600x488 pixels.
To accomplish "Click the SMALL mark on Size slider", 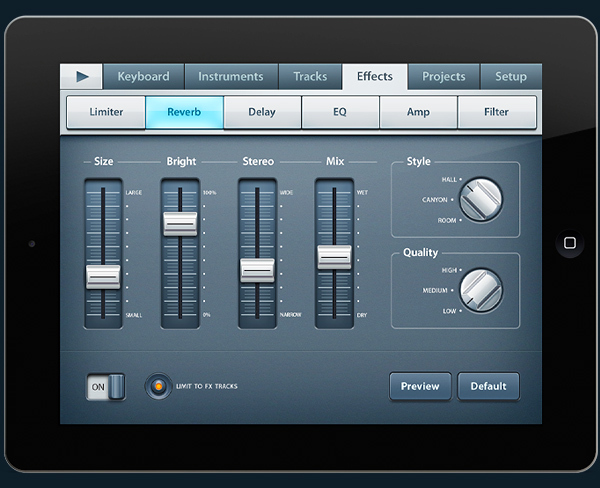I will coord(134,315).
